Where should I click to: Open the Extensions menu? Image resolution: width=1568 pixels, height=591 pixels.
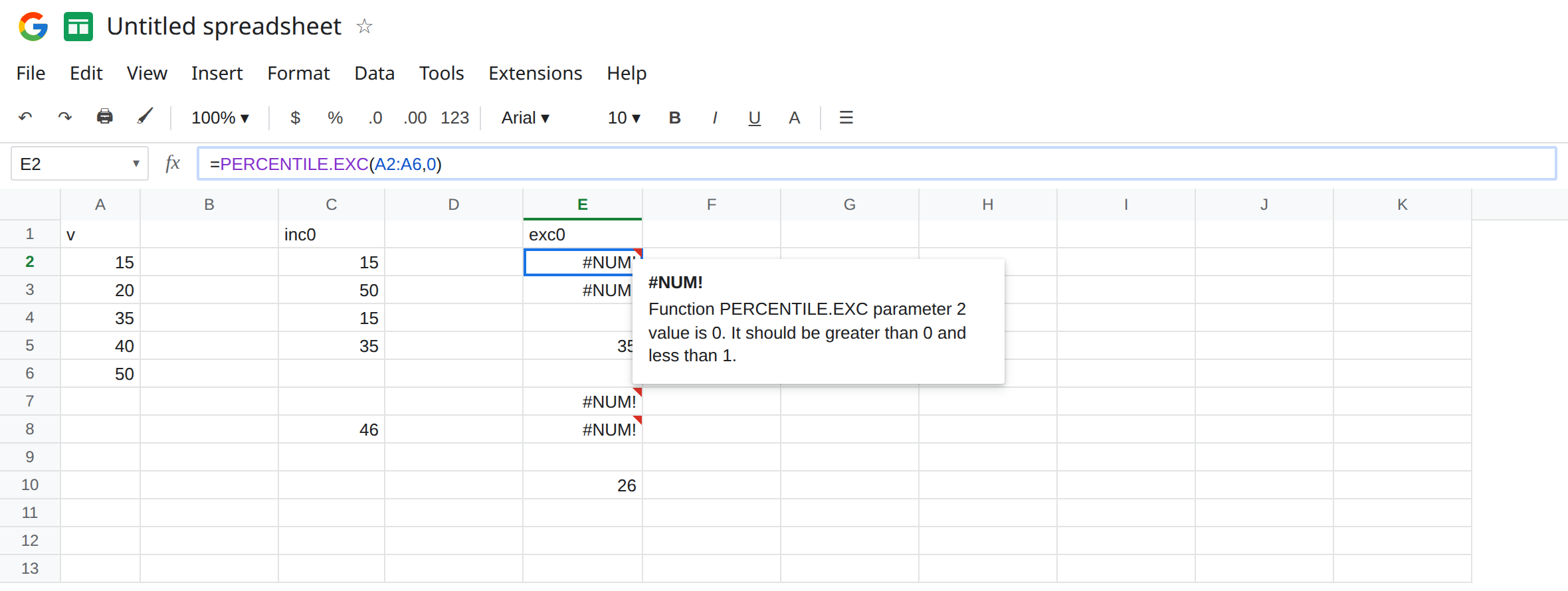click(x=535, y=73)
